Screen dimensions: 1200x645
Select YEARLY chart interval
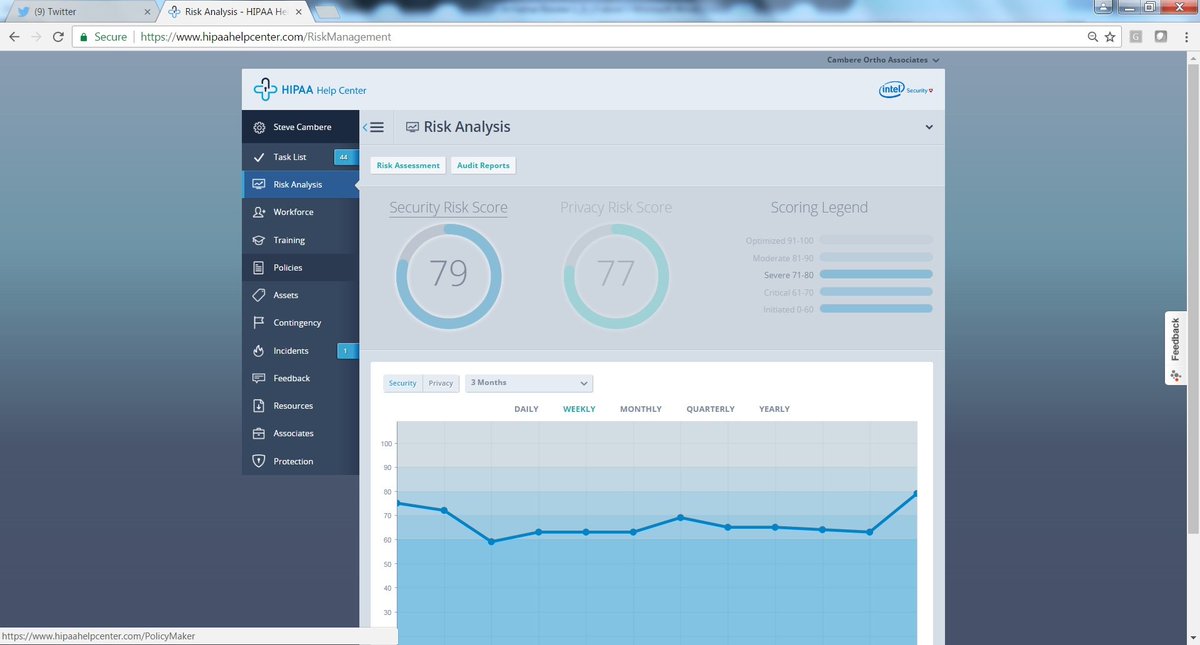pyautogui.click(x=774, y=409)
